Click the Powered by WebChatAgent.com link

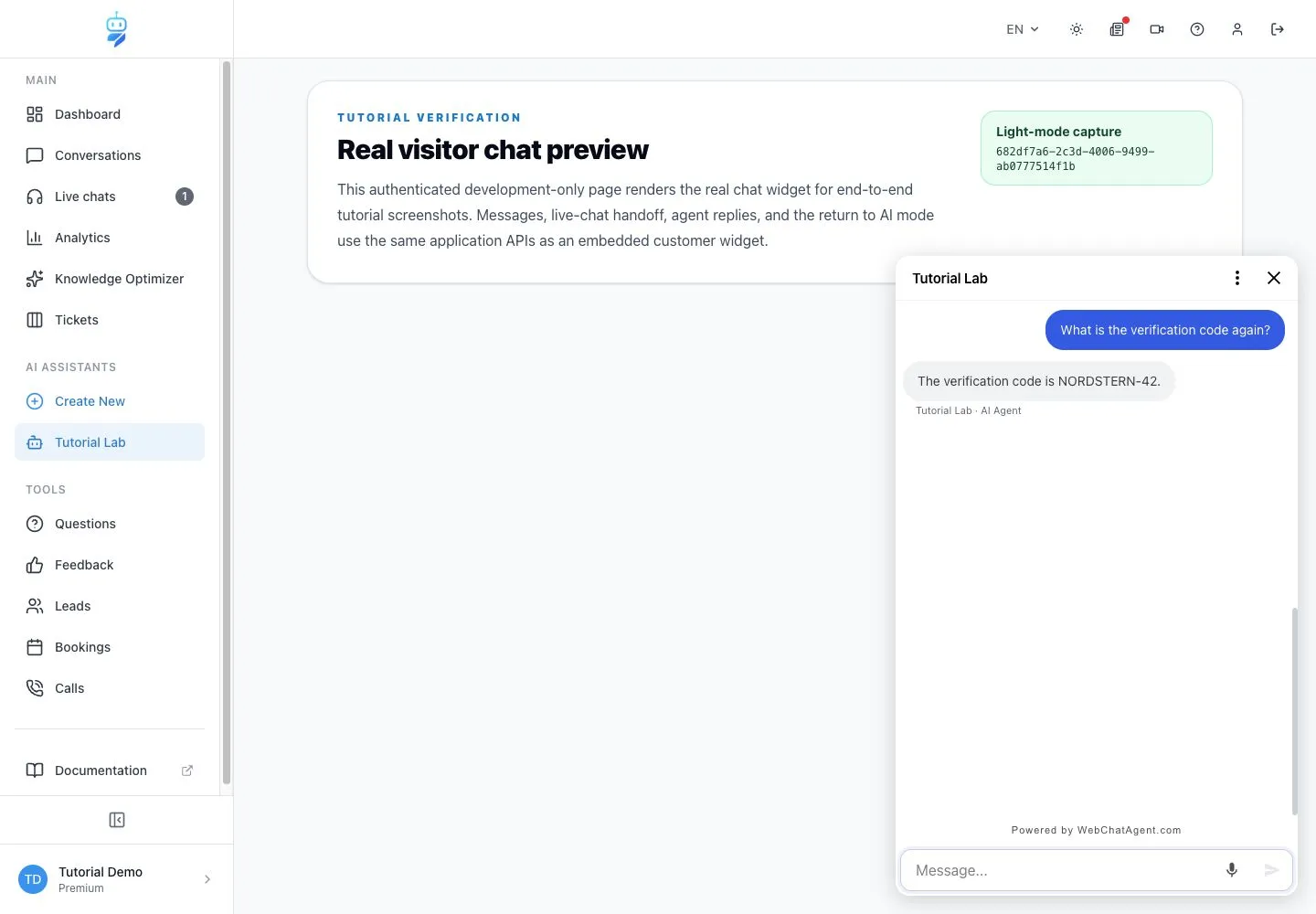[x=1096, y=830]
